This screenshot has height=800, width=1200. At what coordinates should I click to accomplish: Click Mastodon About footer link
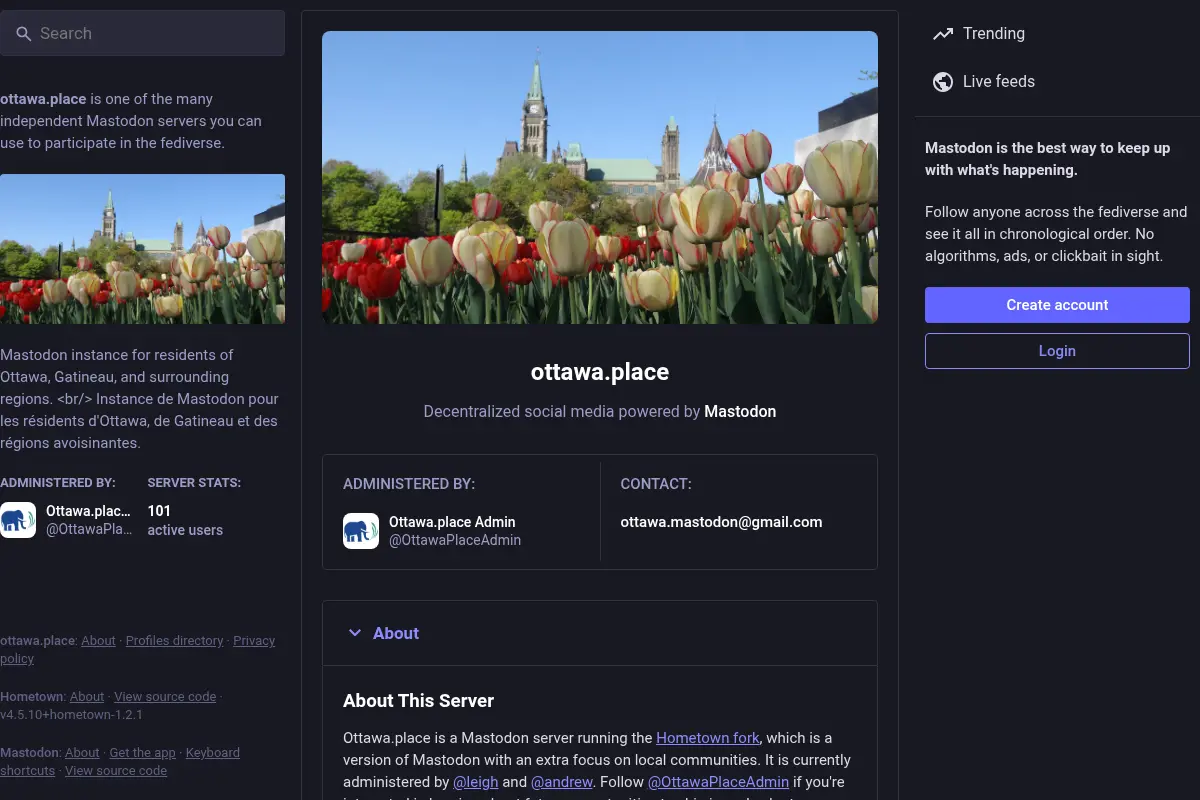(82, 753)
